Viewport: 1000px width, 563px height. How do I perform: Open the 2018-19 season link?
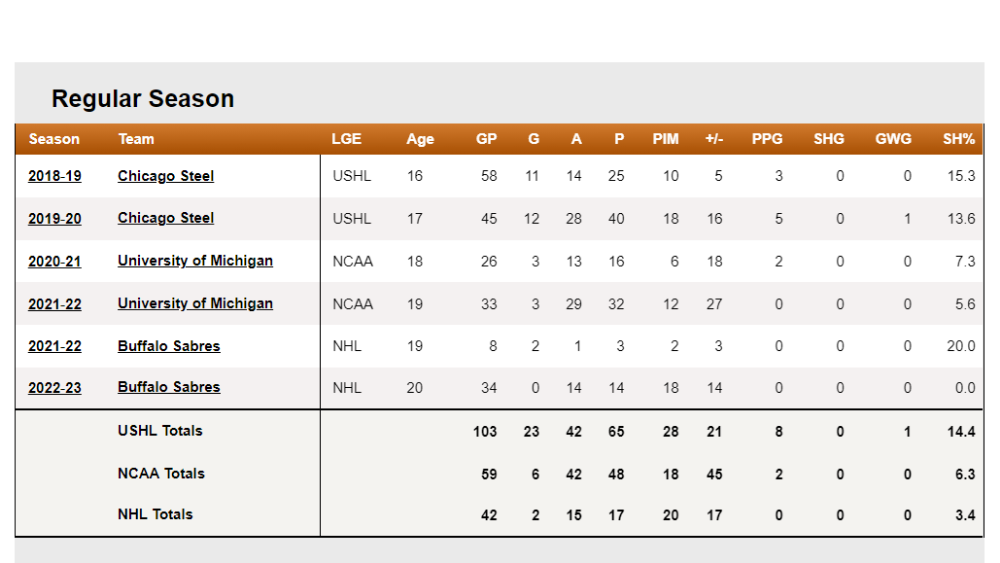(x=55, y=176)
